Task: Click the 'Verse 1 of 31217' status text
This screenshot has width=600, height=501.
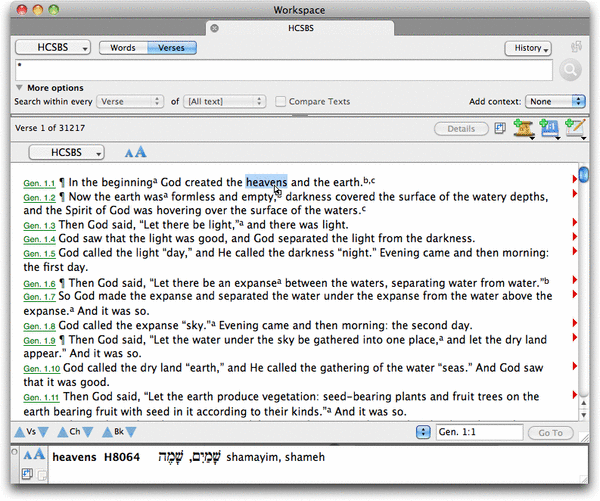Action: pos(50,128)
